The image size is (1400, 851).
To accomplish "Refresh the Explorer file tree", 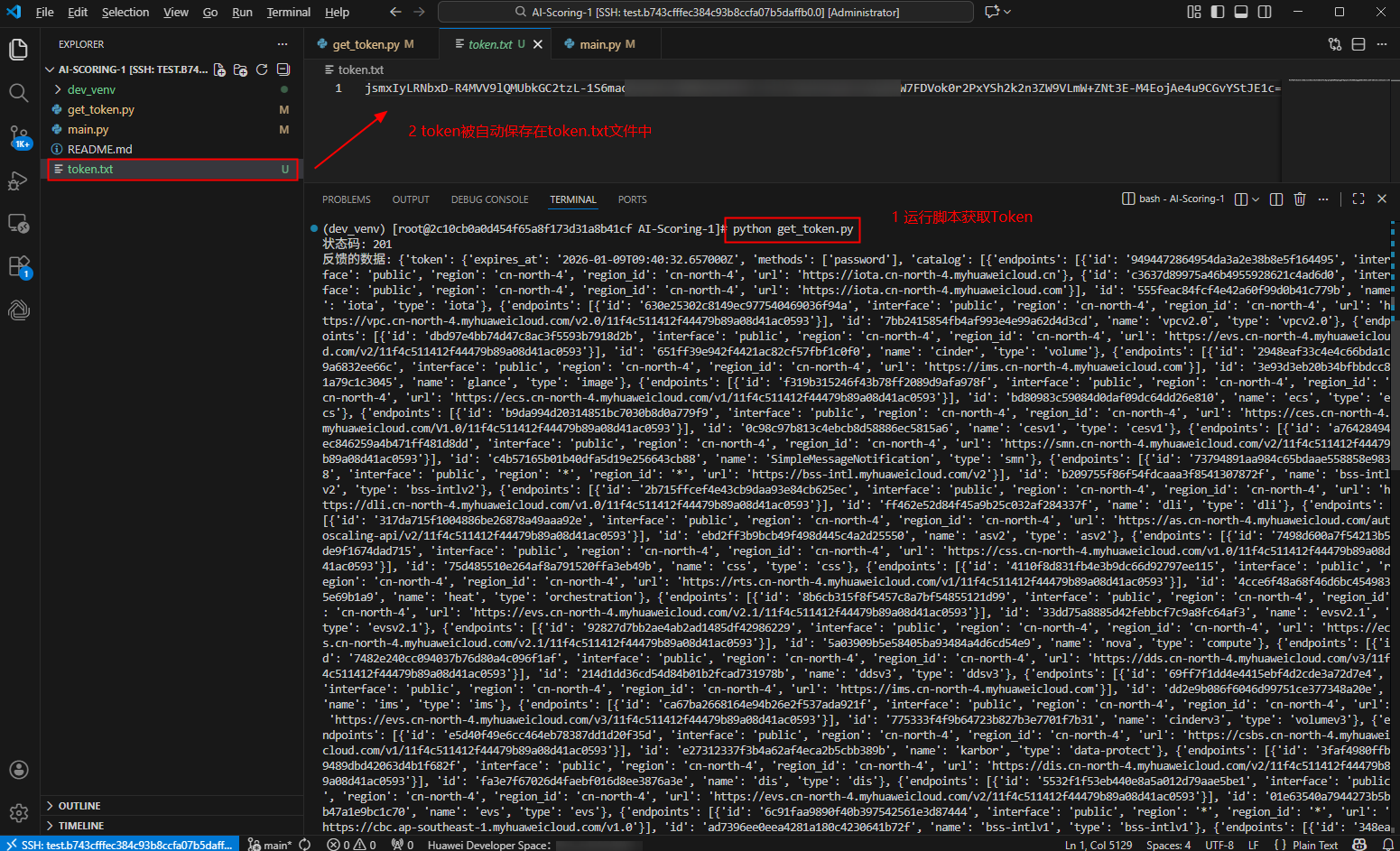I will pos(262,69).
